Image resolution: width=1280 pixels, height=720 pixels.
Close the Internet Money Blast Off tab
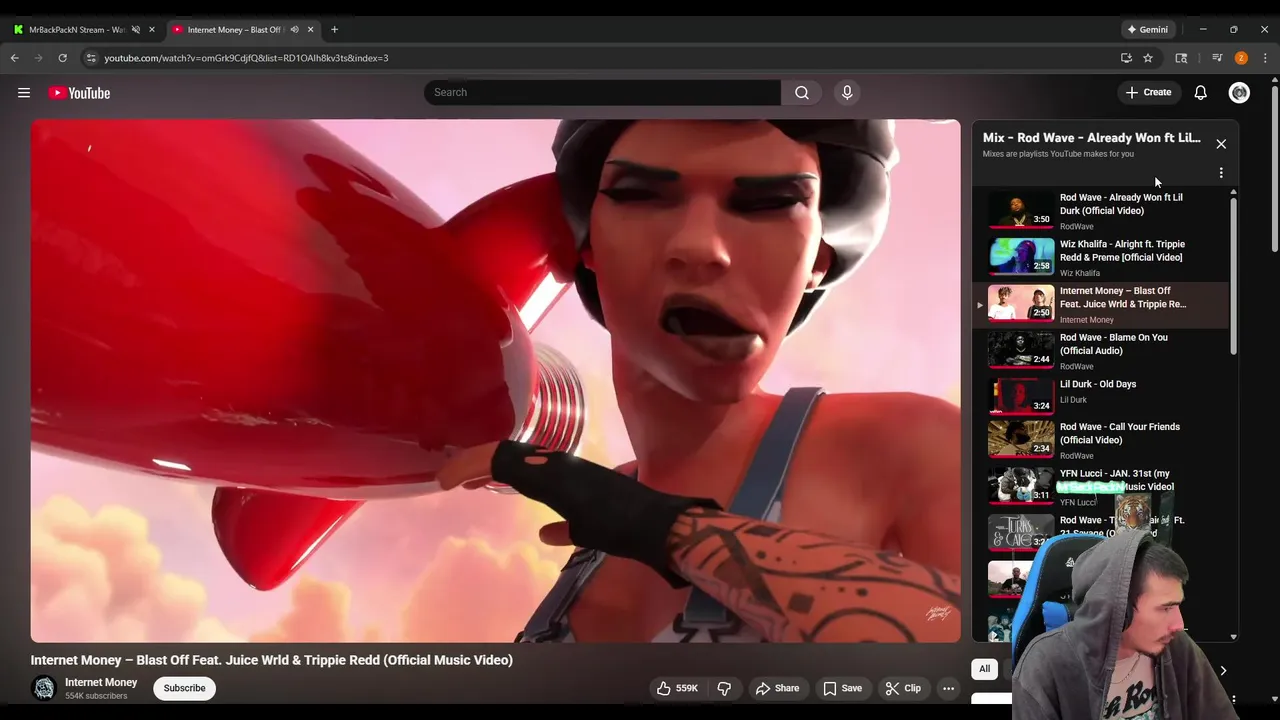[x=311, y=29]
